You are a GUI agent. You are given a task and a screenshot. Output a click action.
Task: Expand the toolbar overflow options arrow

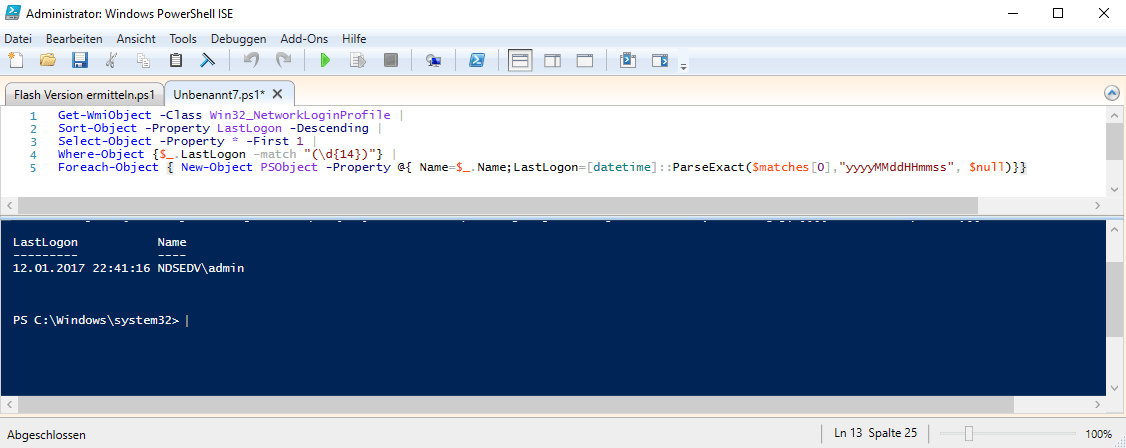click(684, 66)
